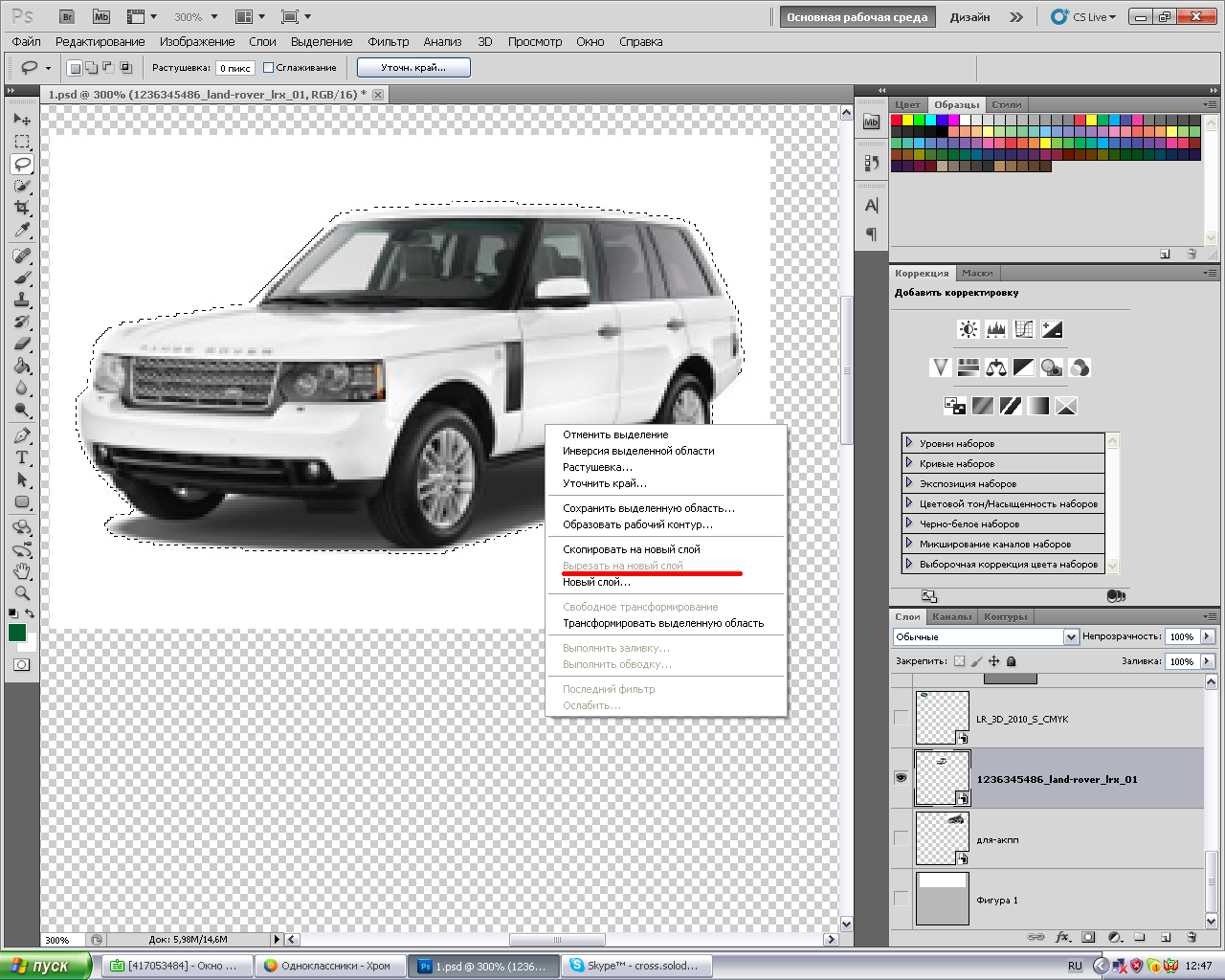Image resolution: width=1225 pixels, height=980 pixels.
Task: Click the Уточн. край button
Action: point(413,68)
